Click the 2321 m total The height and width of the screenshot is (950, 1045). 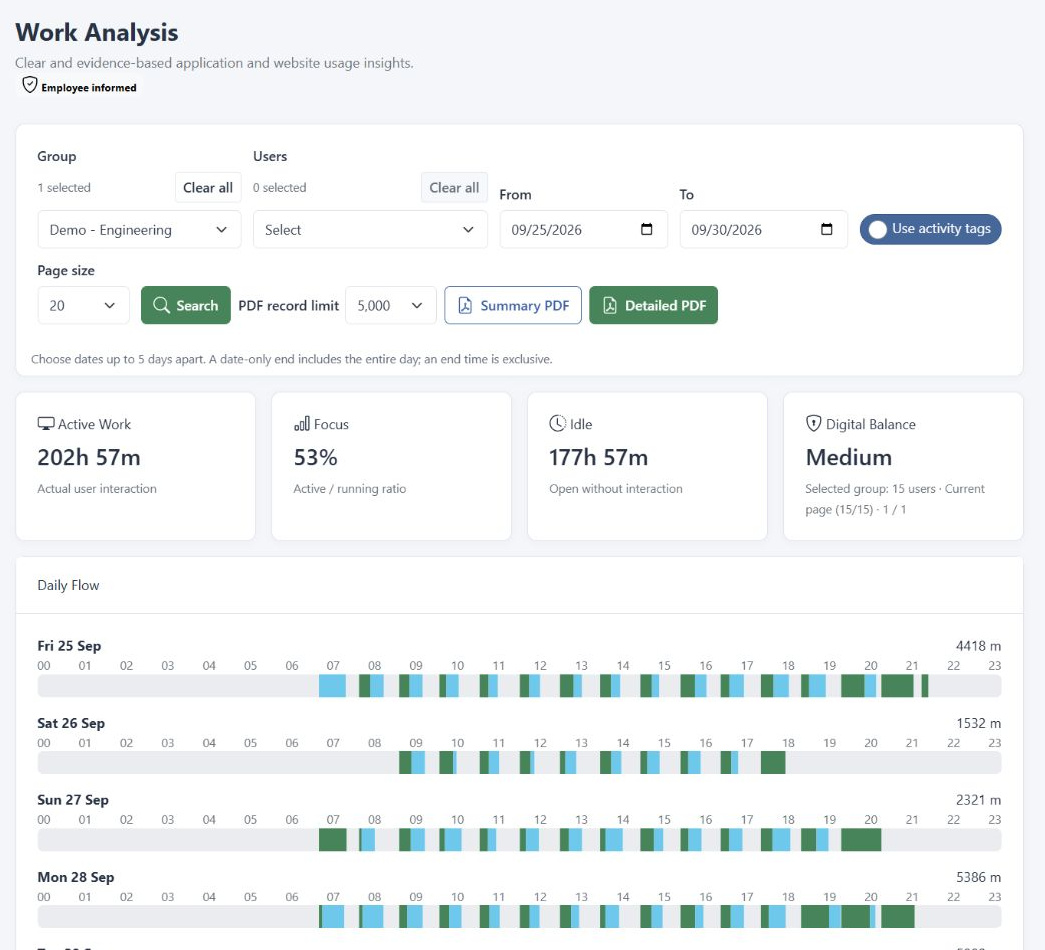pos(978,800)
